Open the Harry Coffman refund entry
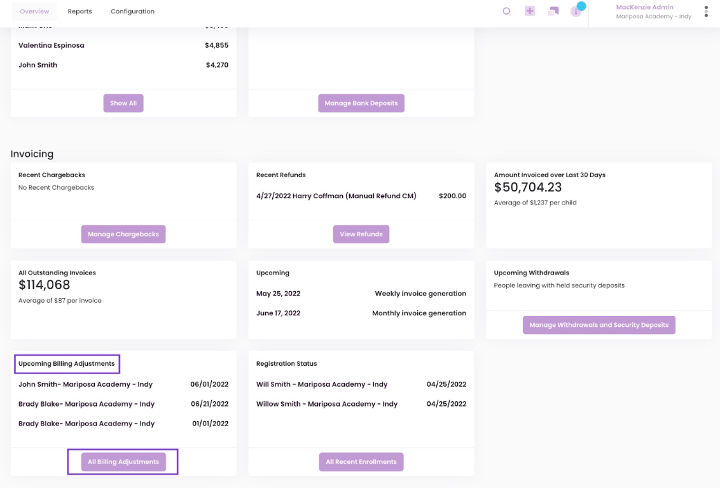 tap(336, 196)
